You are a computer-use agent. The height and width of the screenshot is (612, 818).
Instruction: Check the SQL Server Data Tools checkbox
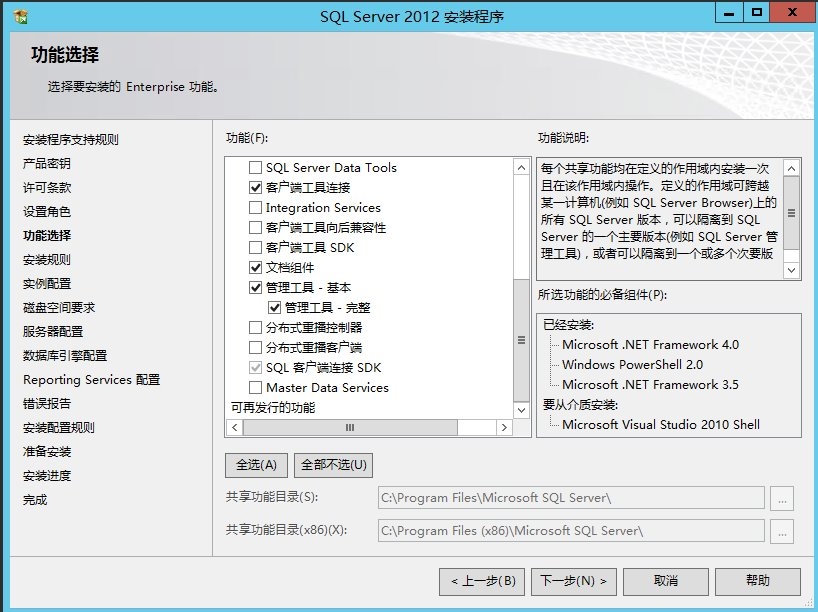tap(255, 167)
